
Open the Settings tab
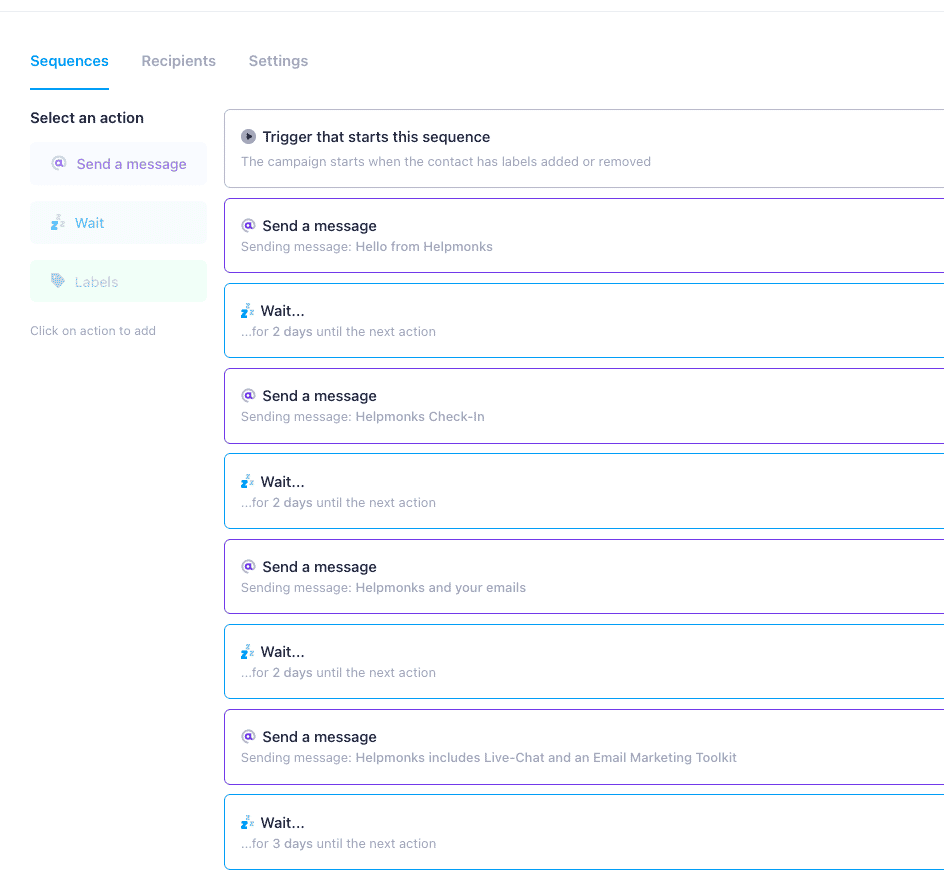click(278, 61)
